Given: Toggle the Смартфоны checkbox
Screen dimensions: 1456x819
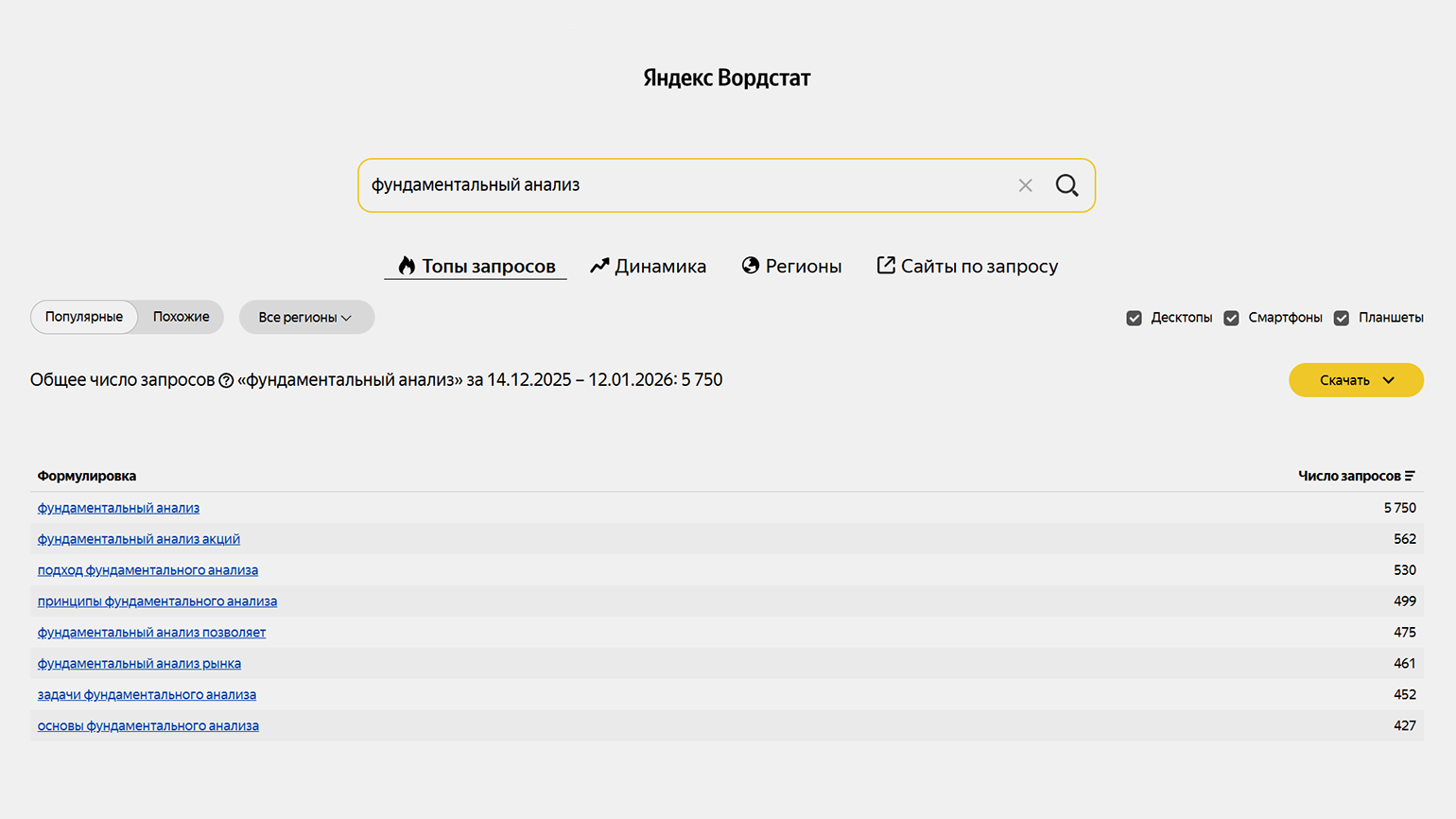Looking at the screenshot, I should (x=1231, y=318).
